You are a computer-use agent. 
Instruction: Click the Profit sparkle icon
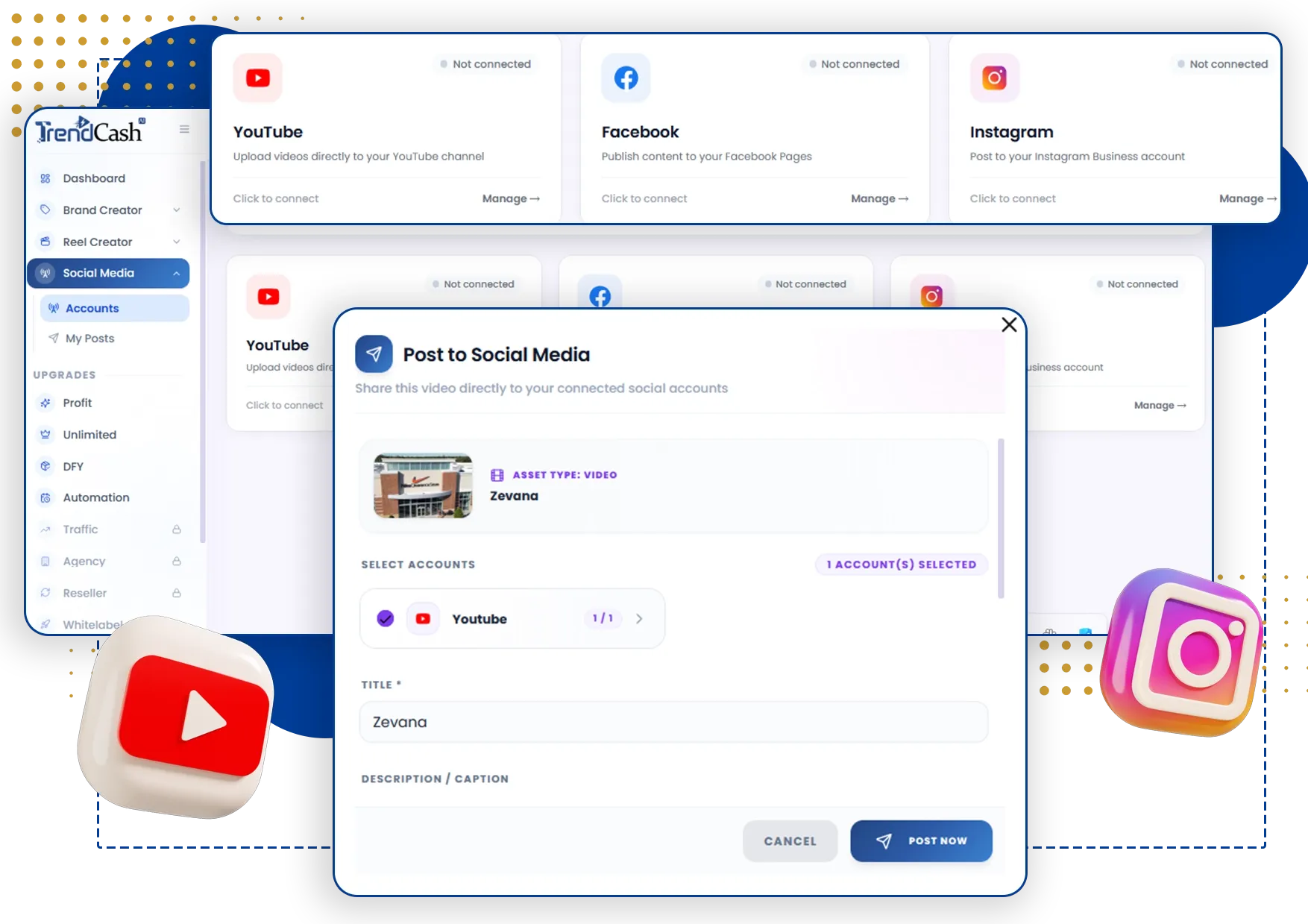pyautogui.click(x=45, y=403)
